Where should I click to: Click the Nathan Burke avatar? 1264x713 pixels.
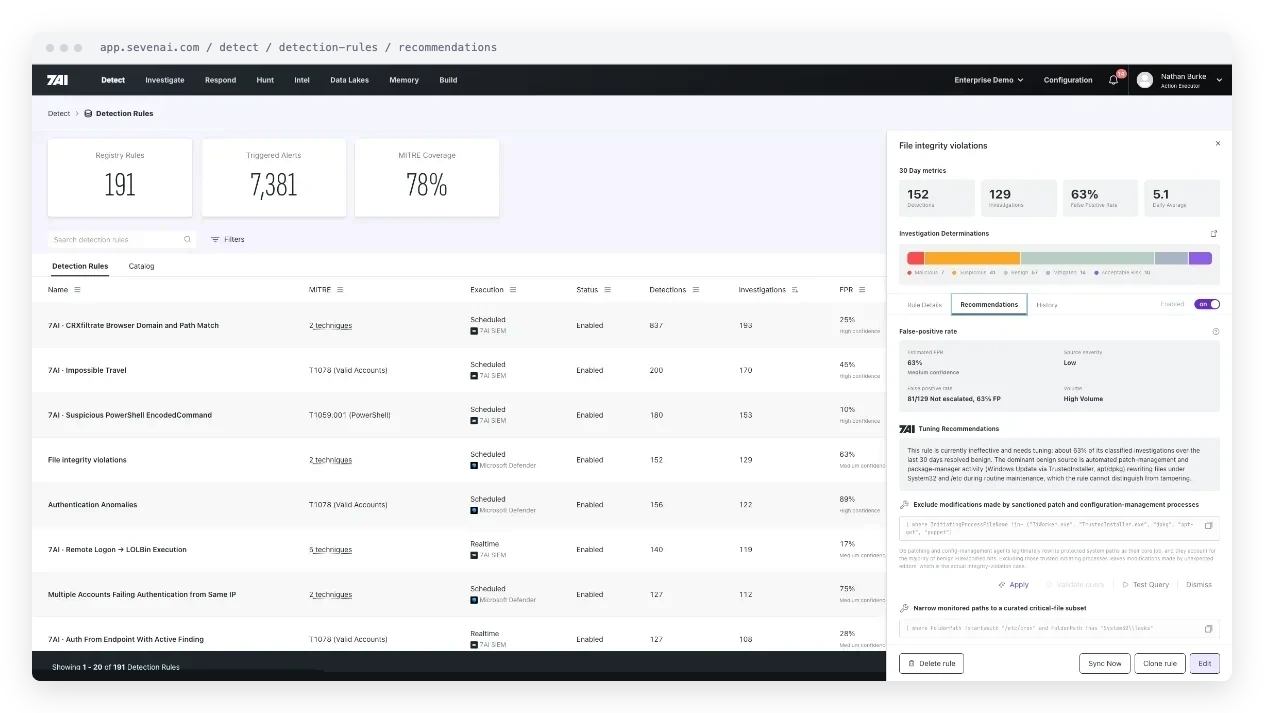pyautogui.click(x=1145, y=80)
